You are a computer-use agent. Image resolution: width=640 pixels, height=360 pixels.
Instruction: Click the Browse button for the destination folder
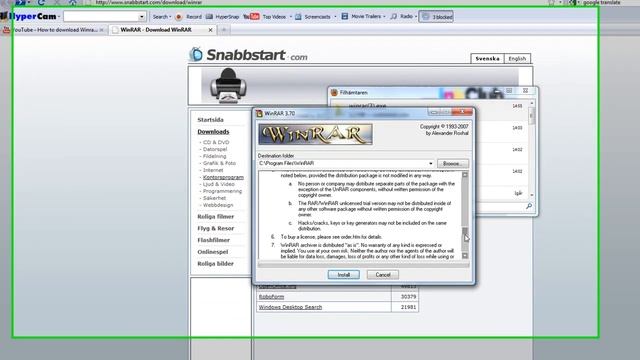point(453,163)
